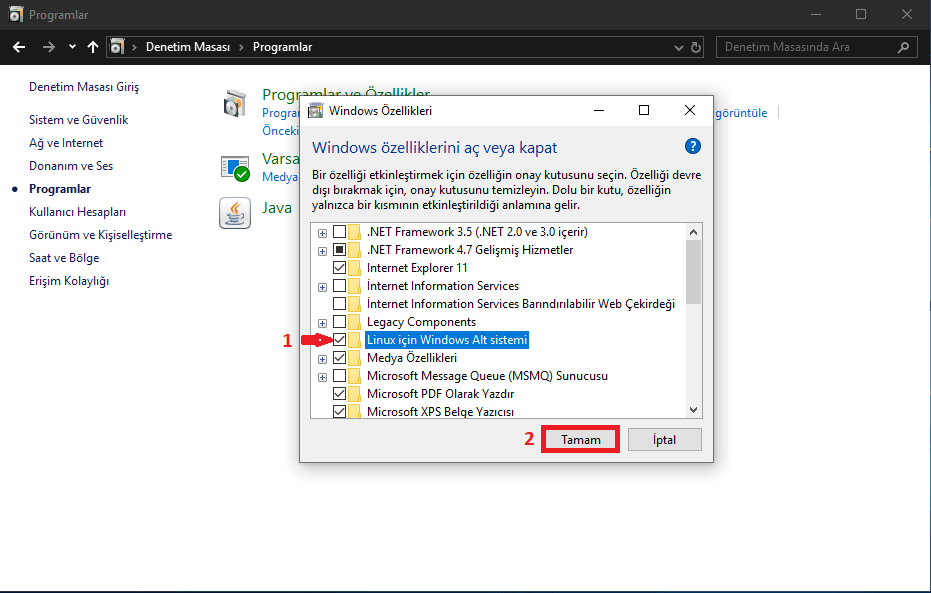Open Sistem ve Güvenlik in sidebar
Viewport: 931px width, 593px height.
[78, 120]
